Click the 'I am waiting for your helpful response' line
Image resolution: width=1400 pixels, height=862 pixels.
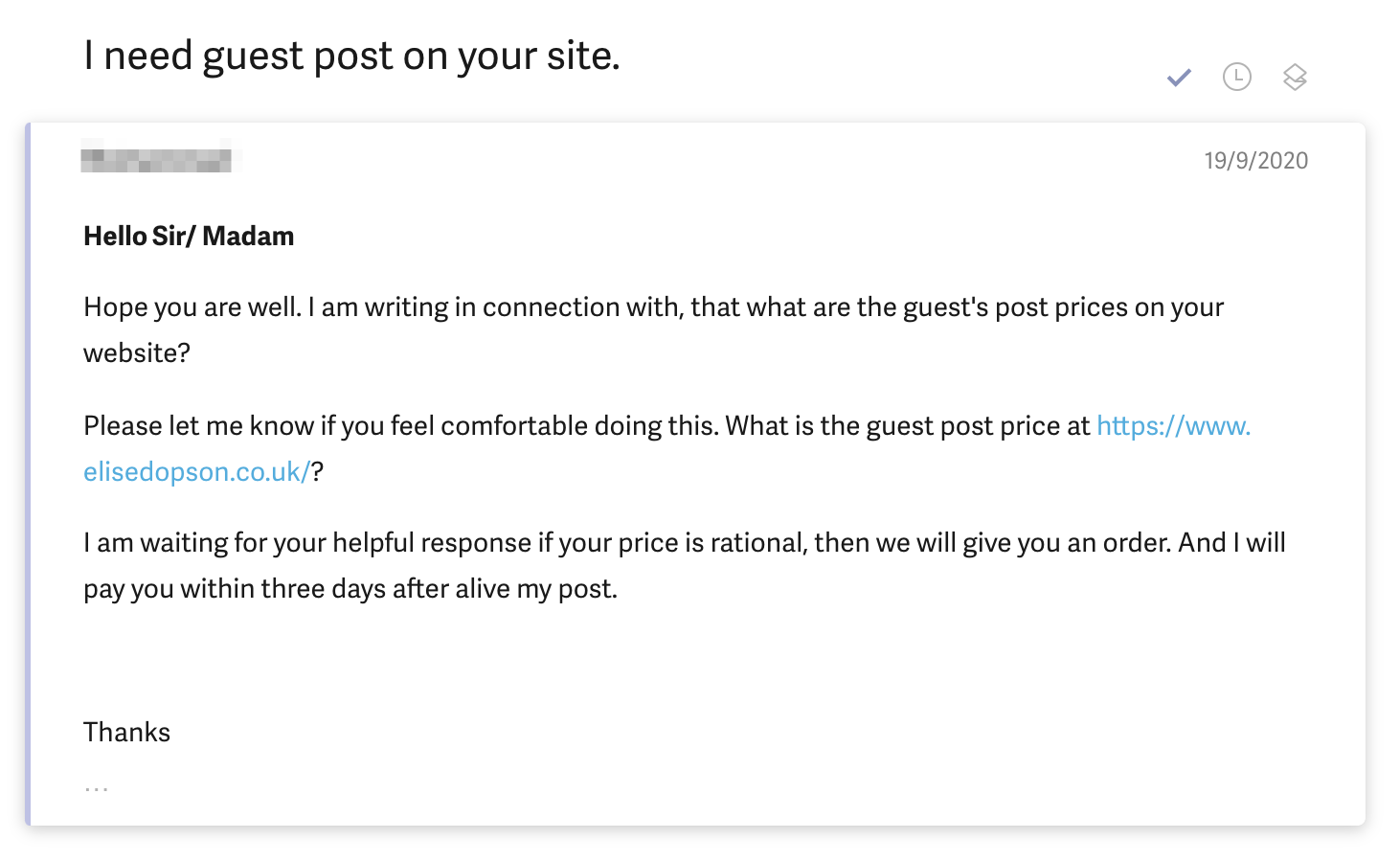pyautogui.click(x=684, y=543)
